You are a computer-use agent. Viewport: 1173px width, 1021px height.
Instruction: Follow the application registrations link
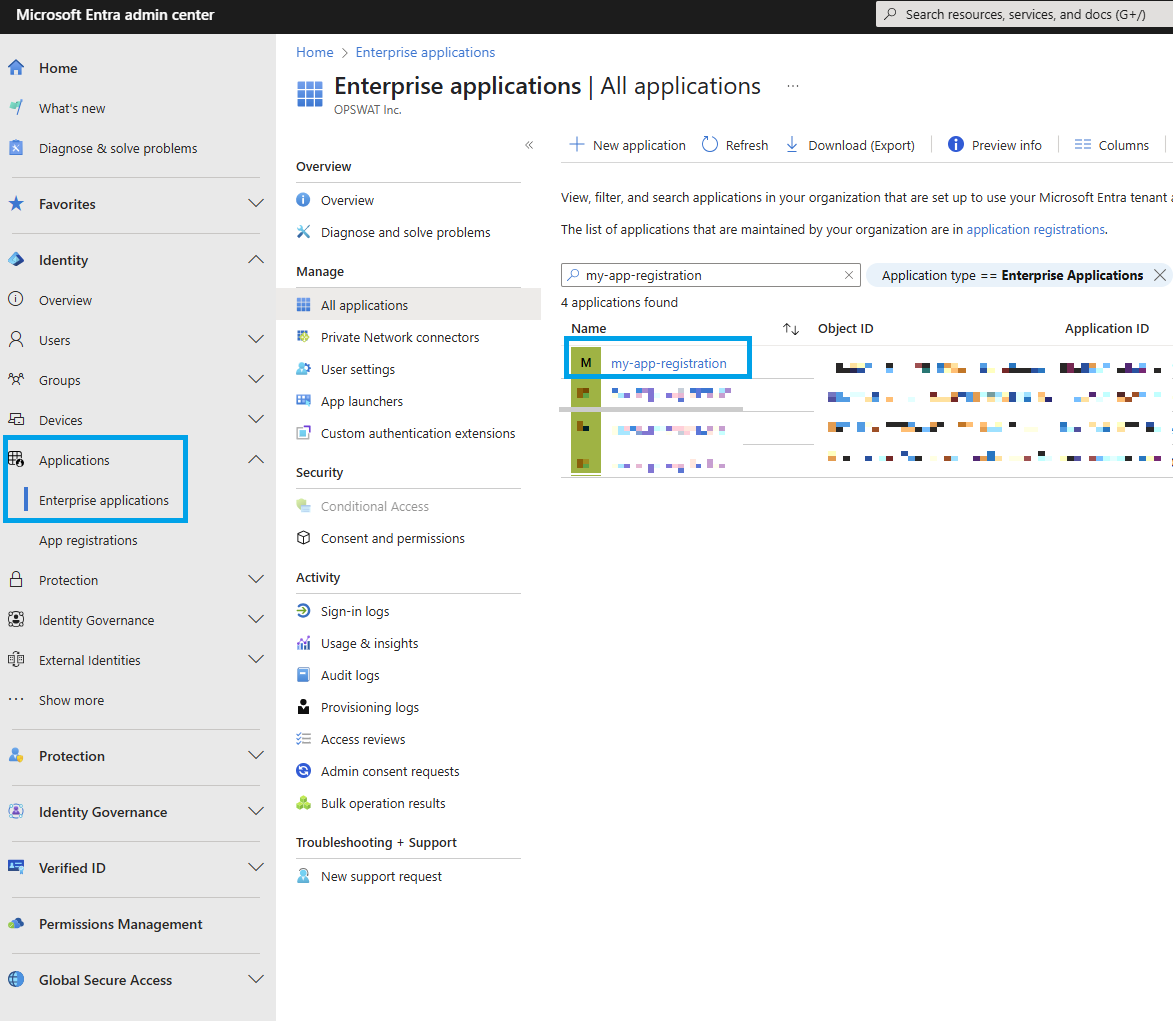pyautogui.click(x=1035, y=229)
